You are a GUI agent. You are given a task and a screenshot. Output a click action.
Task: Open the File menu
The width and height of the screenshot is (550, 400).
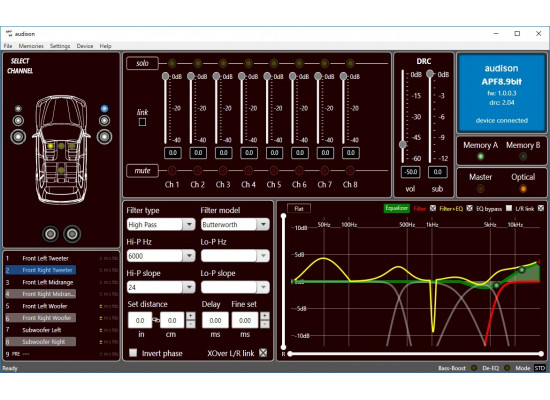point(8,46)
